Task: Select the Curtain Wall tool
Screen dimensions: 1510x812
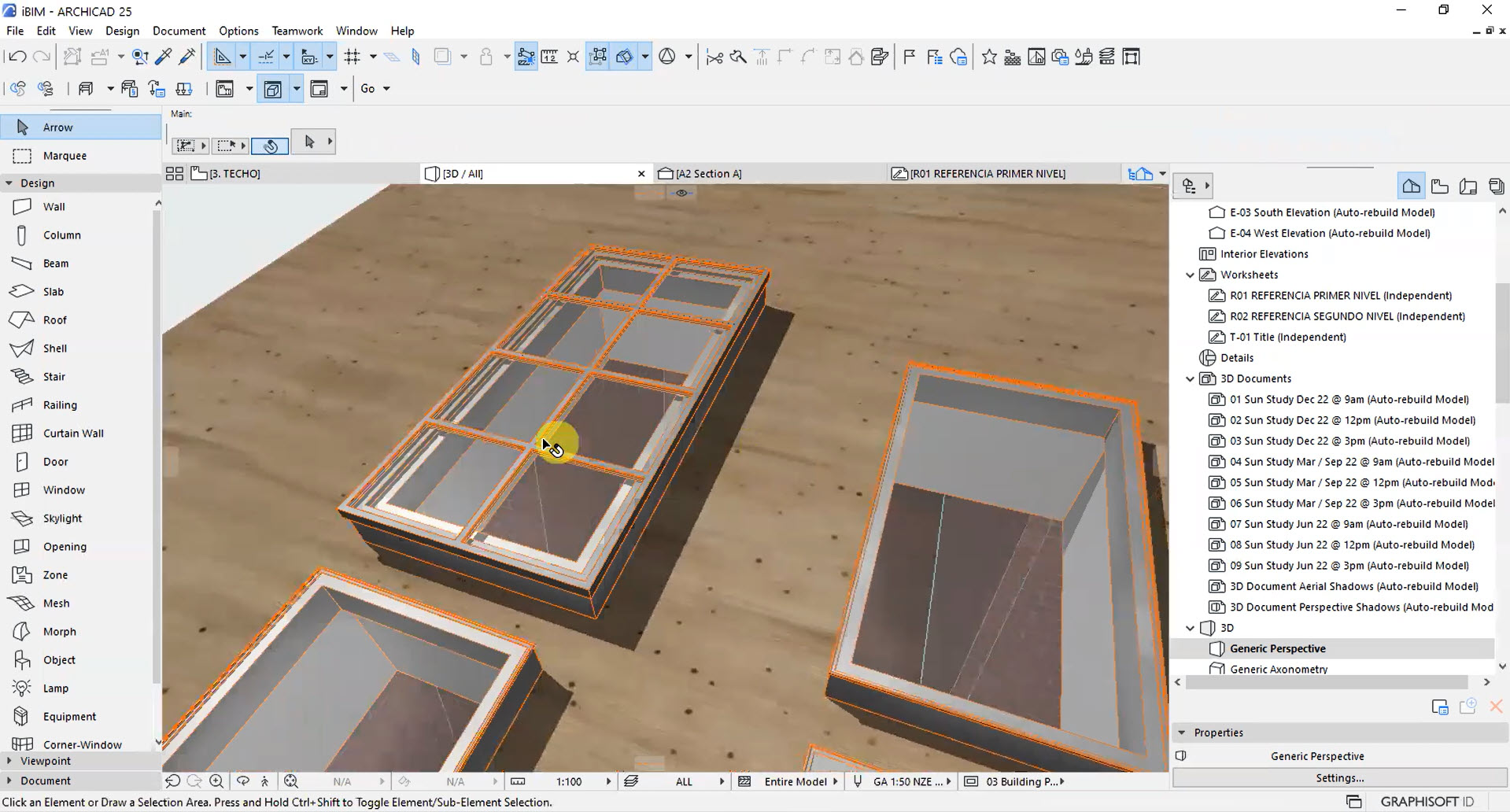Action: (73, 433)
